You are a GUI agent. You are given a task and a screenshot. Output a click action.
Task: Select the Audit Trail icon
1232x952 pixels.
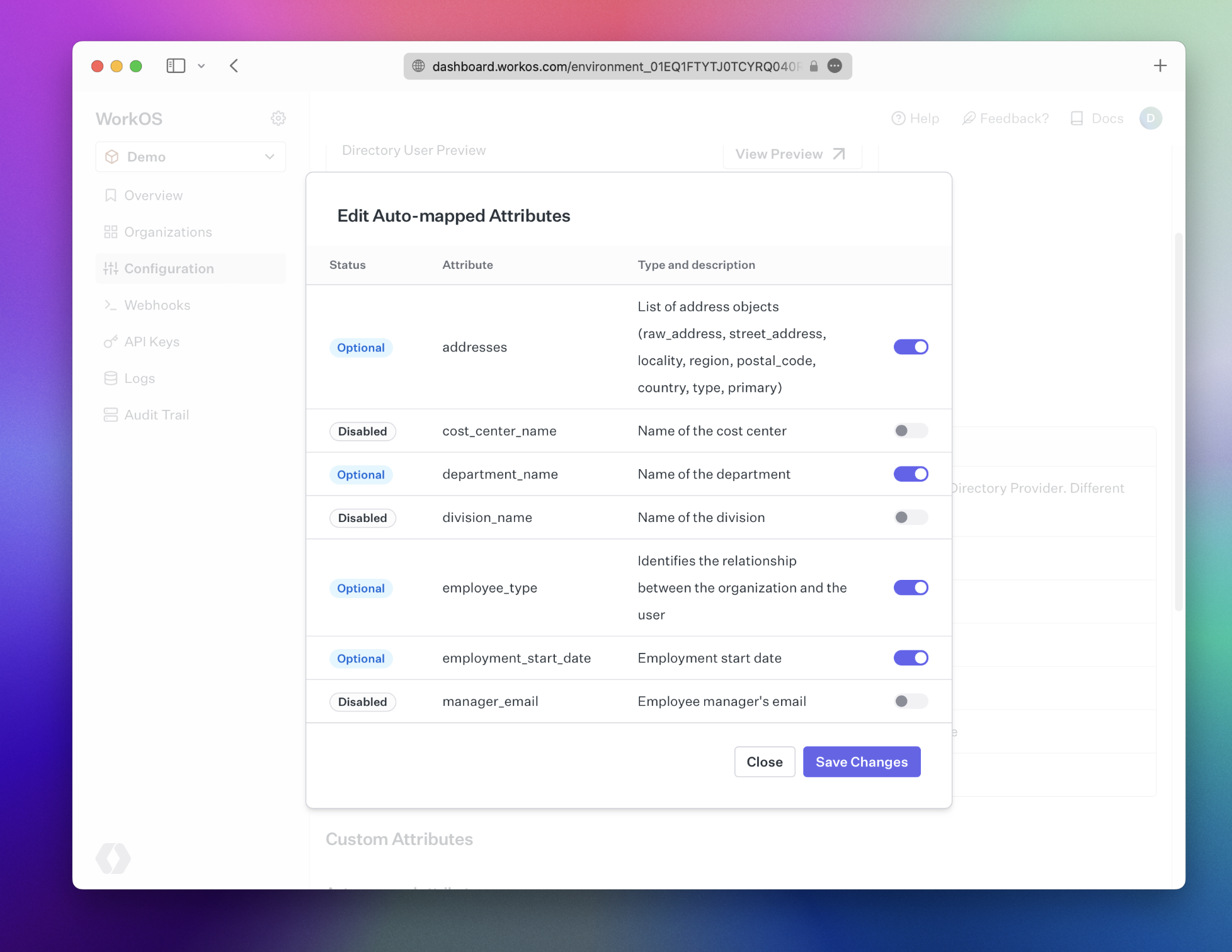point(111,414)
